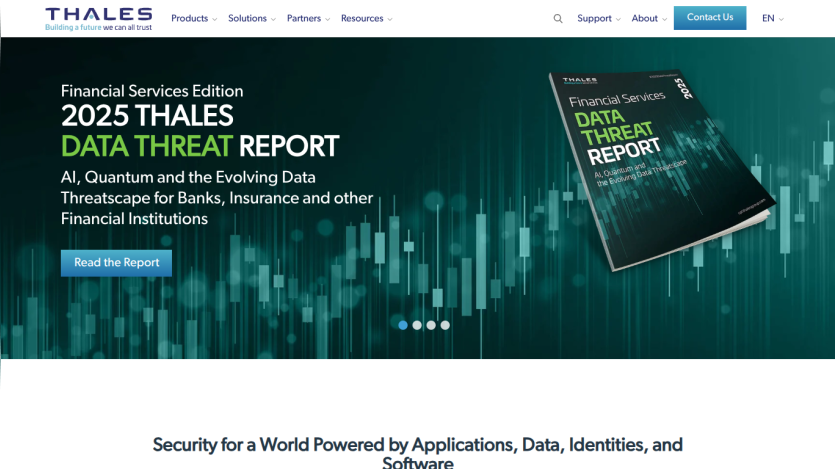Select the first carousel dot
The height and width of the screenshot is (469, 835).
click(x=403, y=325)
